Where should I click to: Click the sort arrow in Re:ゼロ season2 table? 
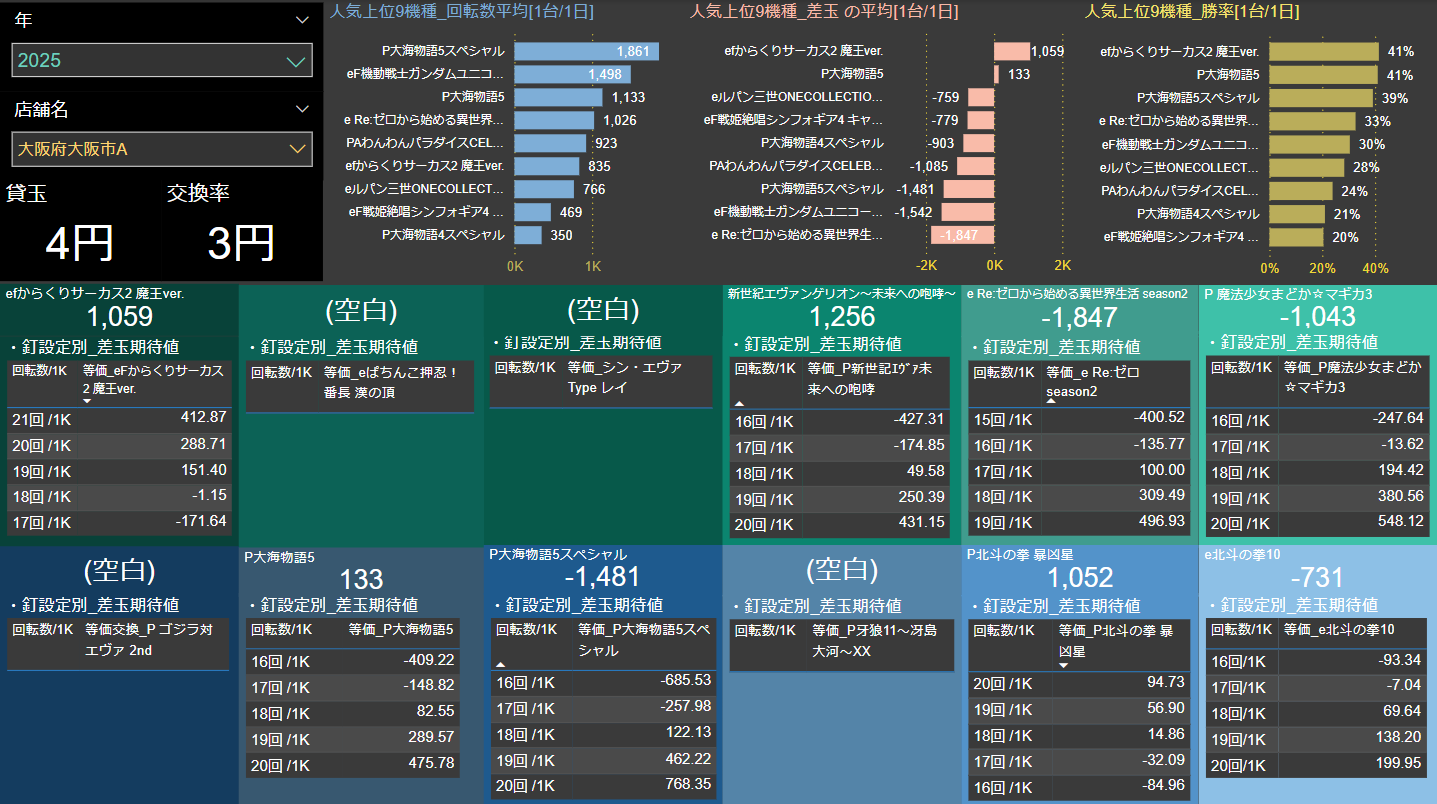[1051, 402]
